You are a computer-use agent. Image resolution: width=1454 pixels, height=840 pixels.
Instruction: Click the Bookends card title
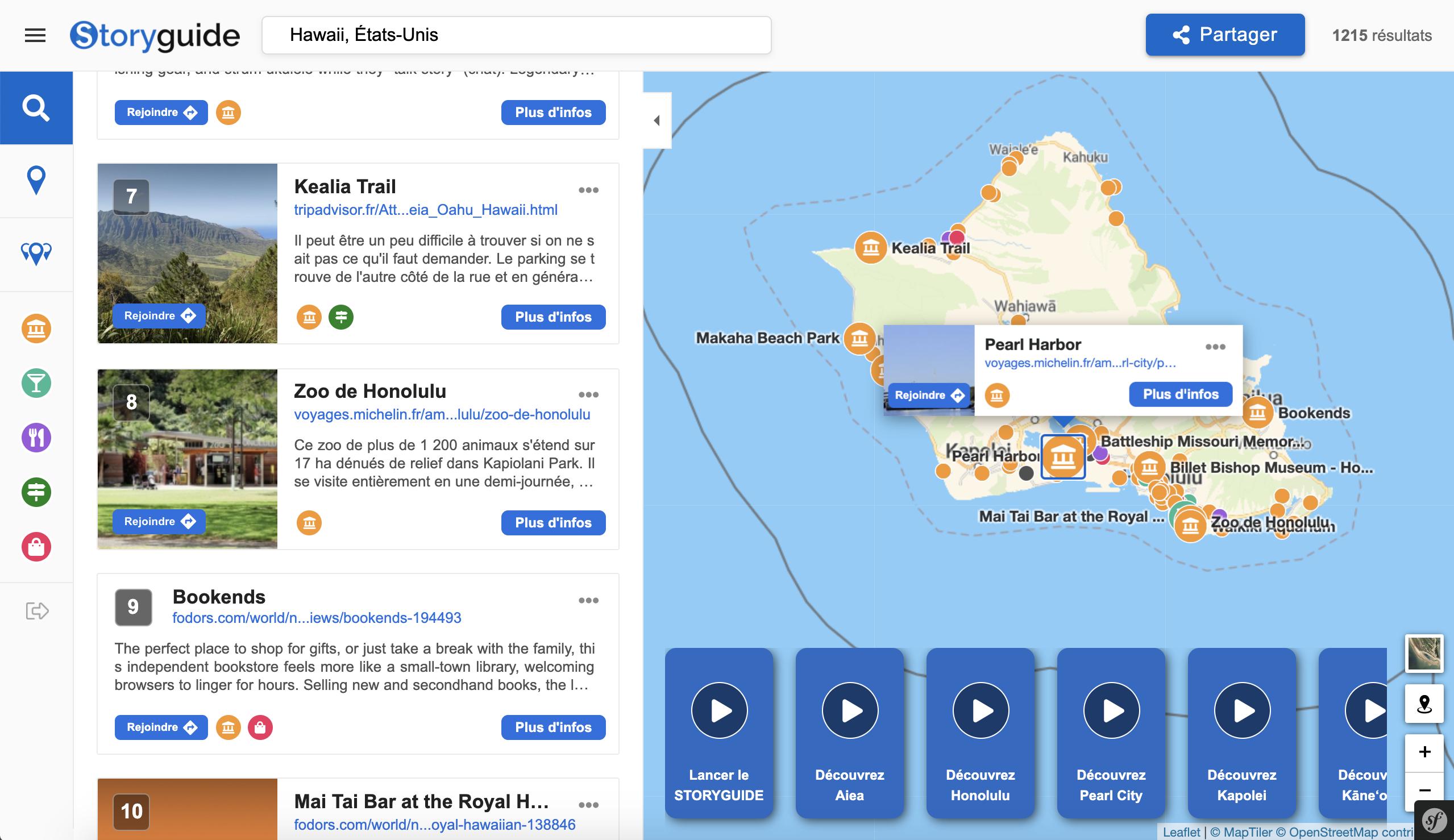click(x=219, y=597)
